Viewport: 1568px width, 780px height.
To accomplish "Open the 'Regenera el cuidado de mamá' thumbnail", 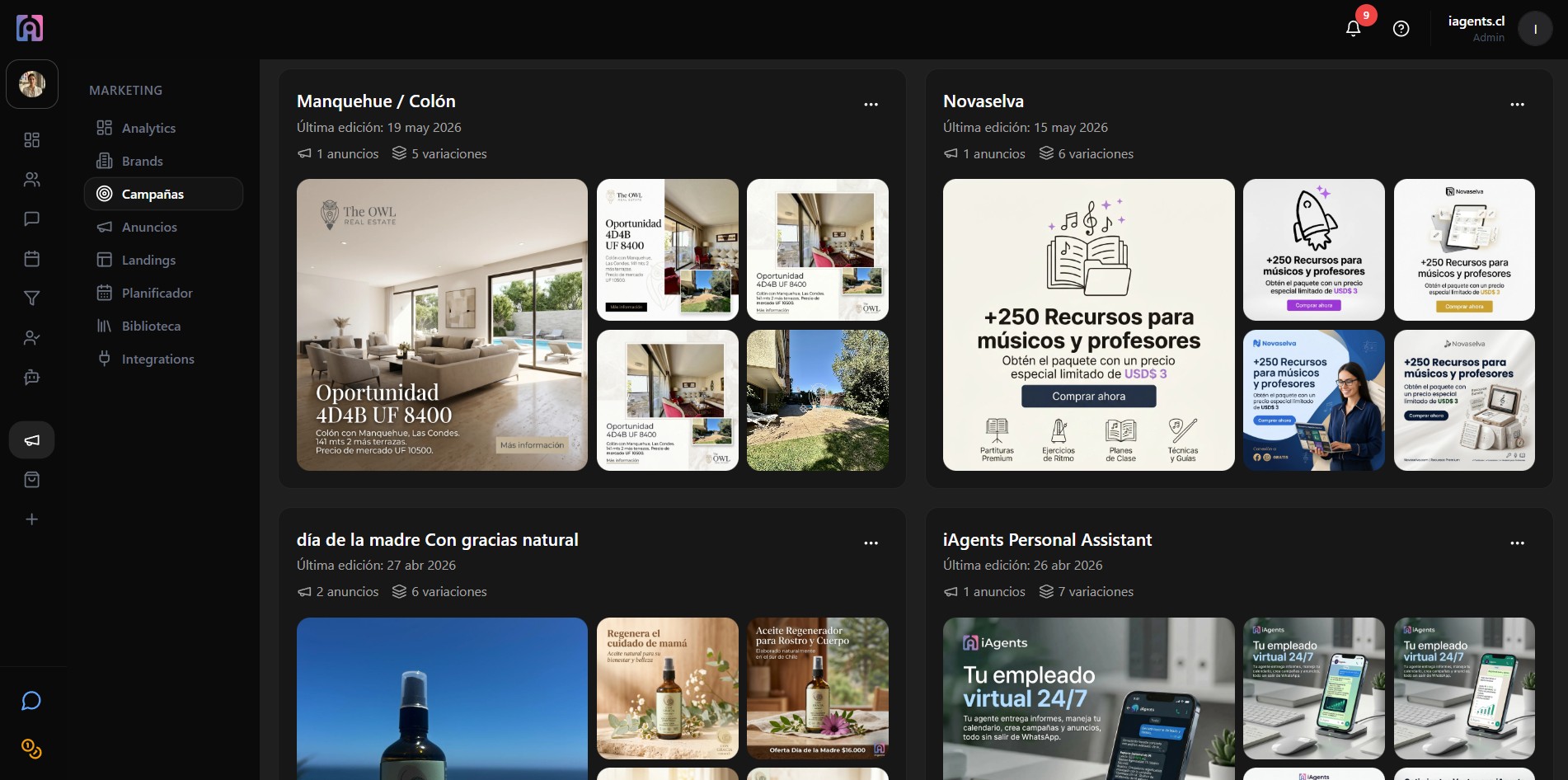I will click(x=668, y=688).
